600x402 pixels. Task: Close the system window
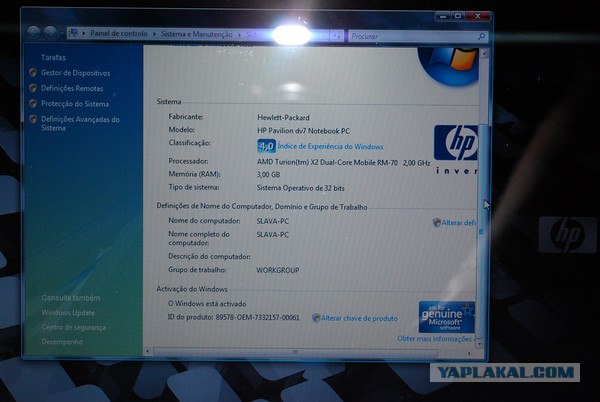(478, 16)
